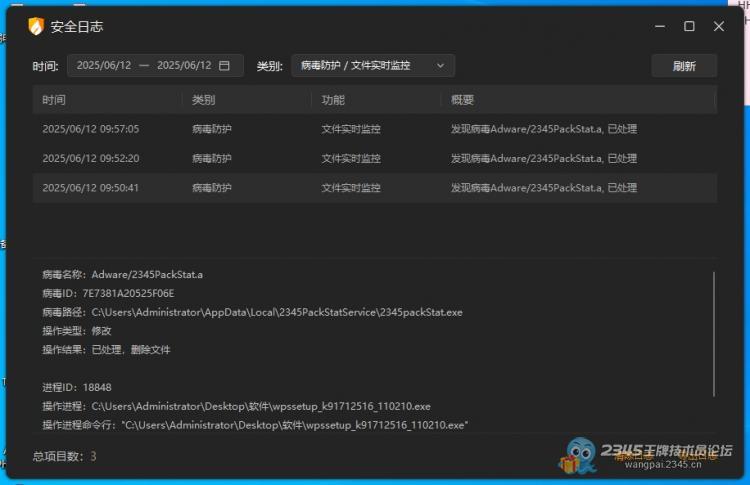Screen dimensions: 750x485
Task: Click the 操作结果: 已处理, 删除文件 line
Action: click(106, 350)
